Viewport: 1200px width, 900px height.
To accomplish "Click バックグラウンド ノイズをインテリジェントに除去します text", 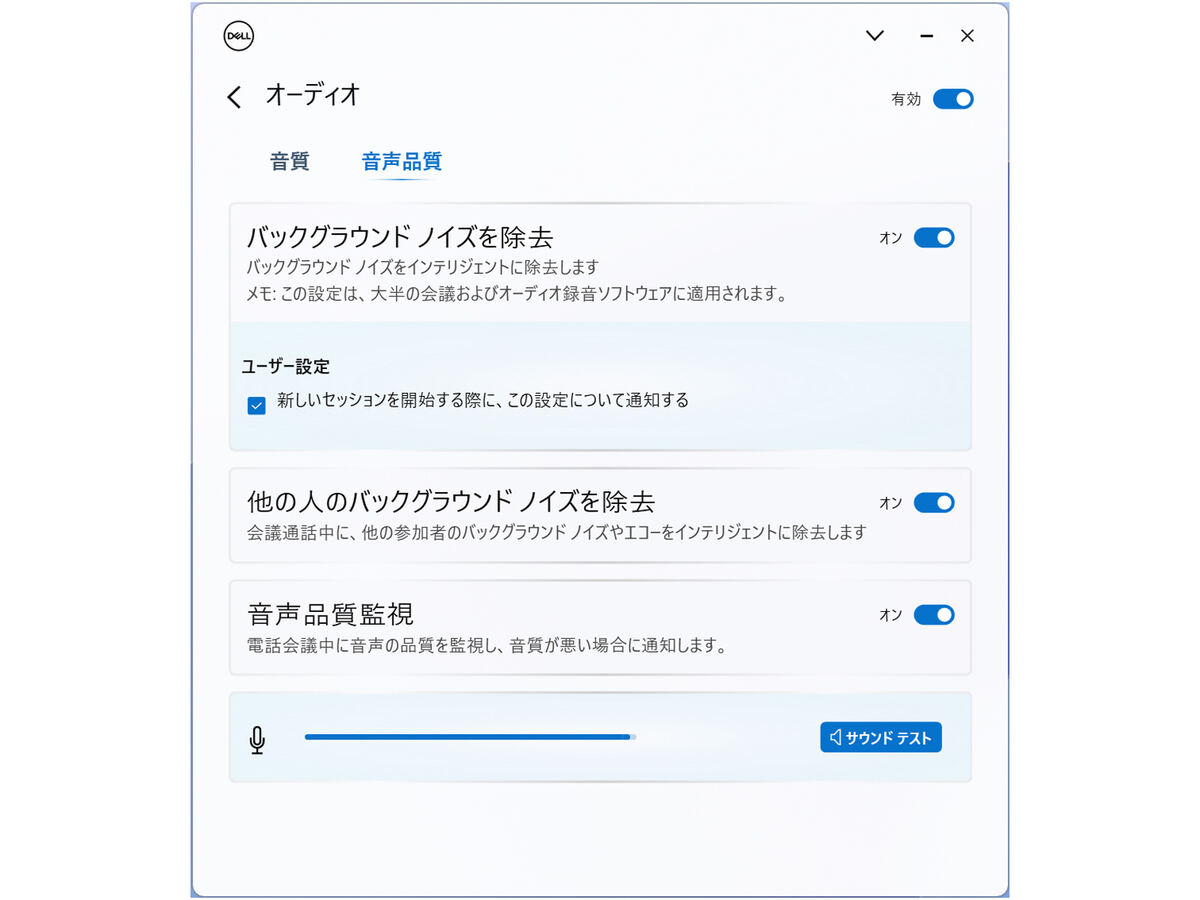I will pos(422,267).
